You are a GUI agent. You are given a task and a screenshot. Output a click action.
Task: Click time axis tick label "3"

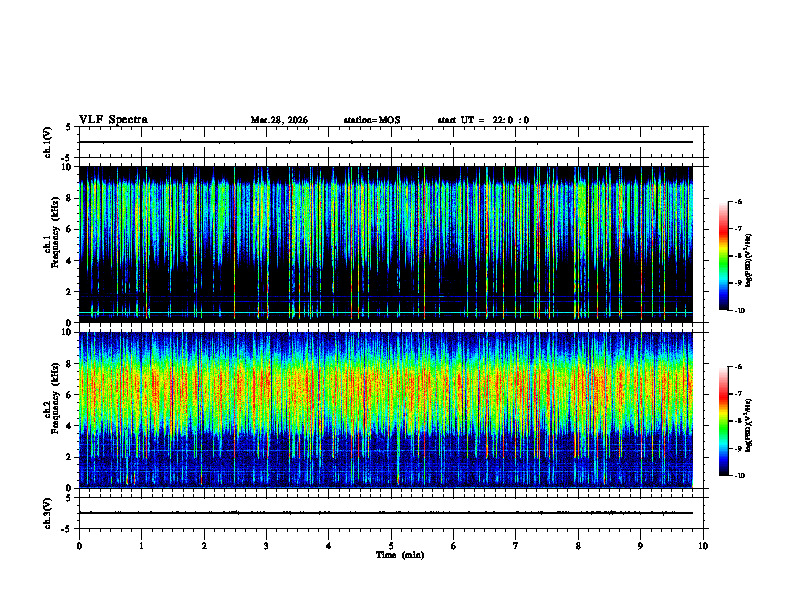click(x=266, y=546)
